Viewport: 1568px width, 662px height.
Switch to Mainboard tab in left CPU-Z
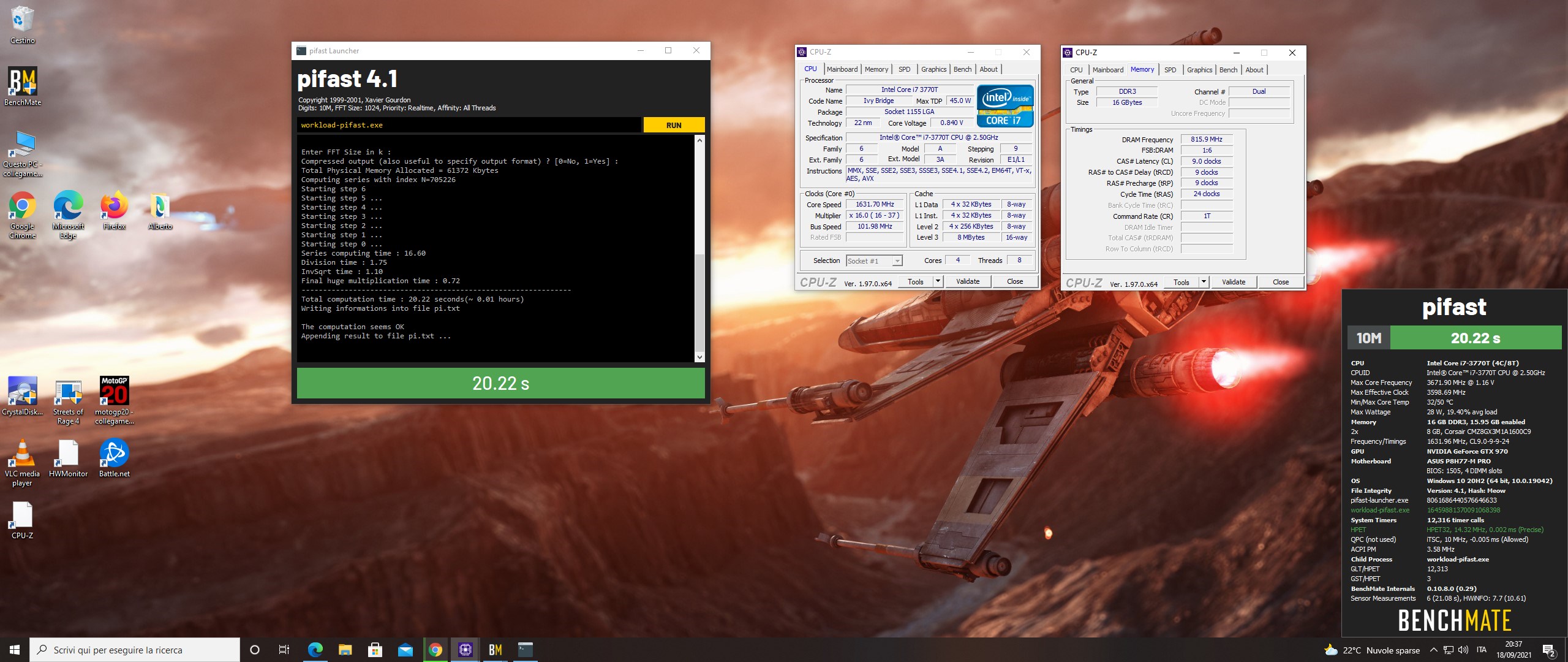click(x=842, y=69)
